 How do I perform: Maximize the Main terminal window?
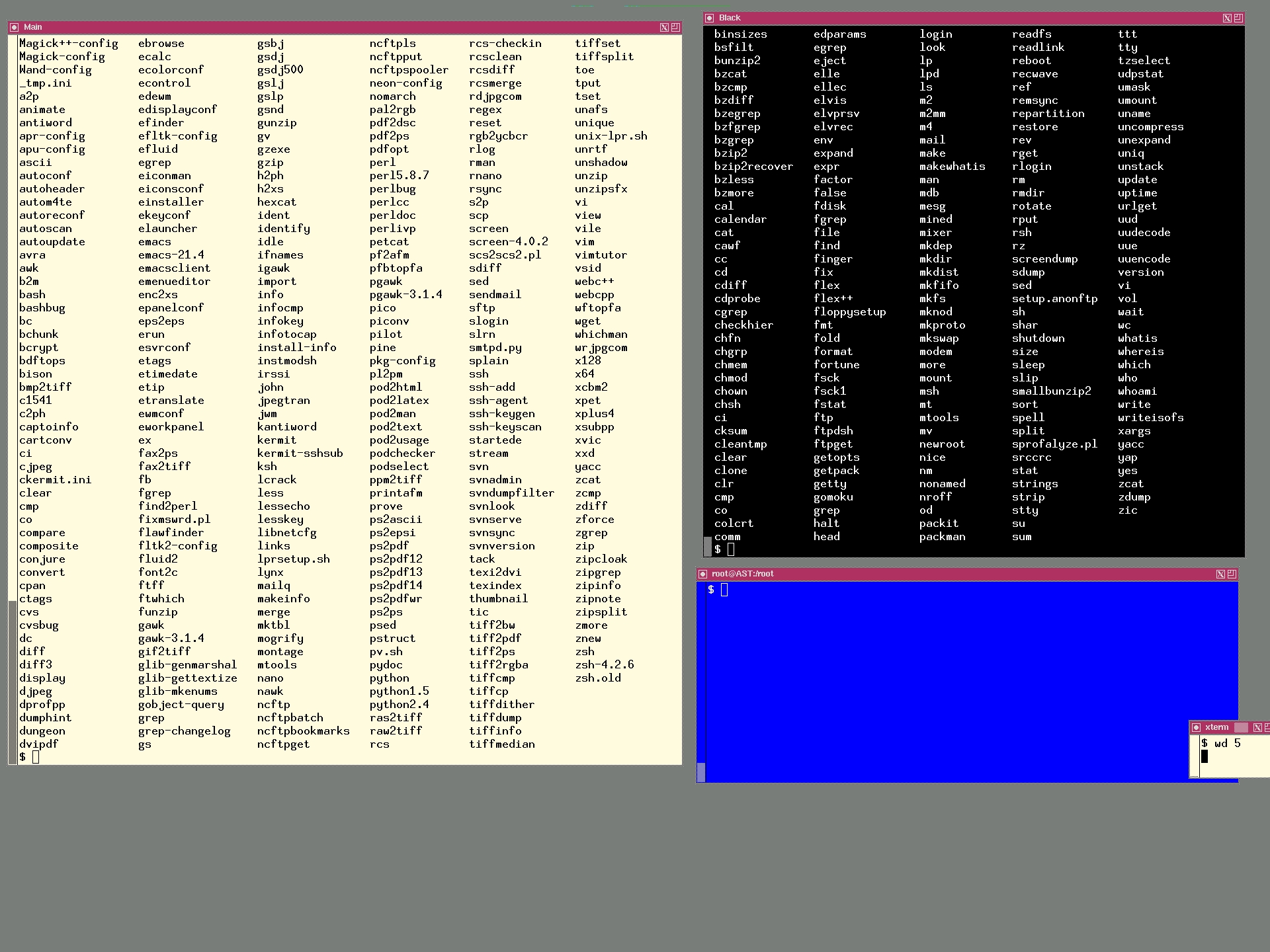pyautogui.click(x=675, y=27)
